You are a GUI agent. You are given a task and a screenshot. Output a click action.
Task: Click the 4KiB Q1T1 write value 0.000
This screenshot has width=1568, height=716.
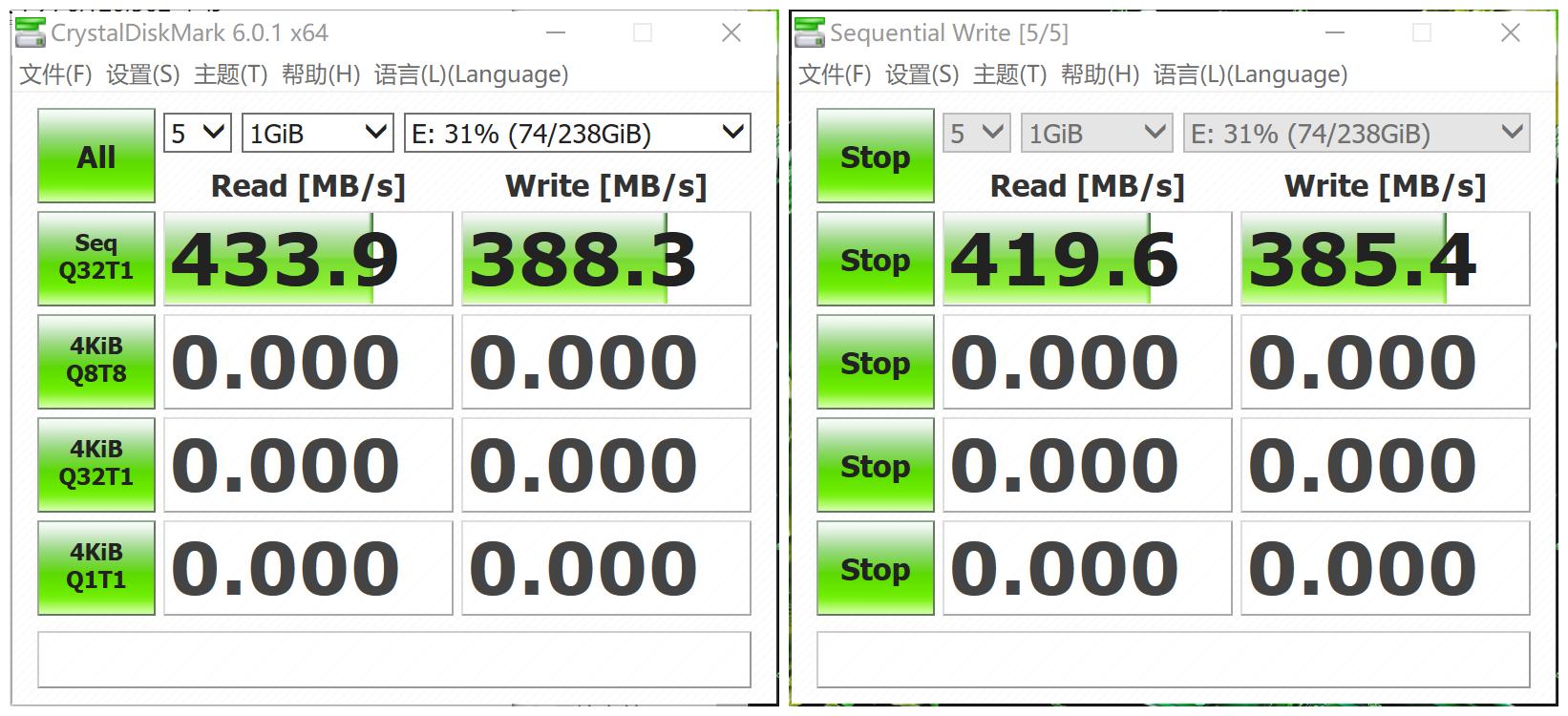[606, 568]
